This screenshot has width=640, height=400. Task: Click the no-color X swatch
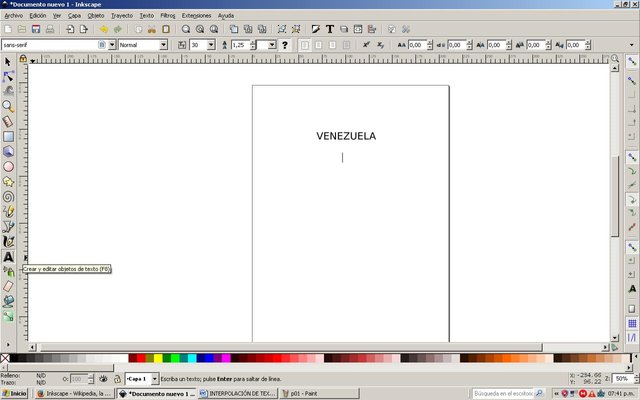click(5, 358)
